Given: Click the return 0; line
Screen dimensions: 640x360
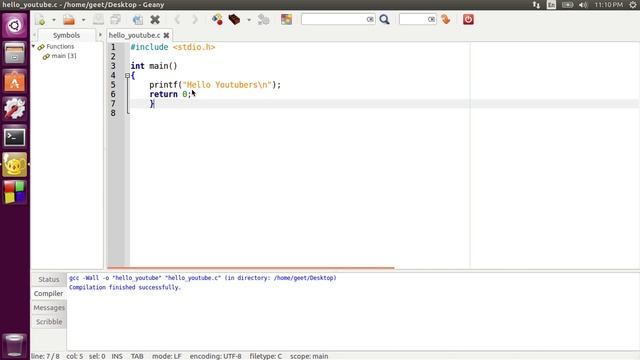Looking at the screenshot, I should pos(170,94).
